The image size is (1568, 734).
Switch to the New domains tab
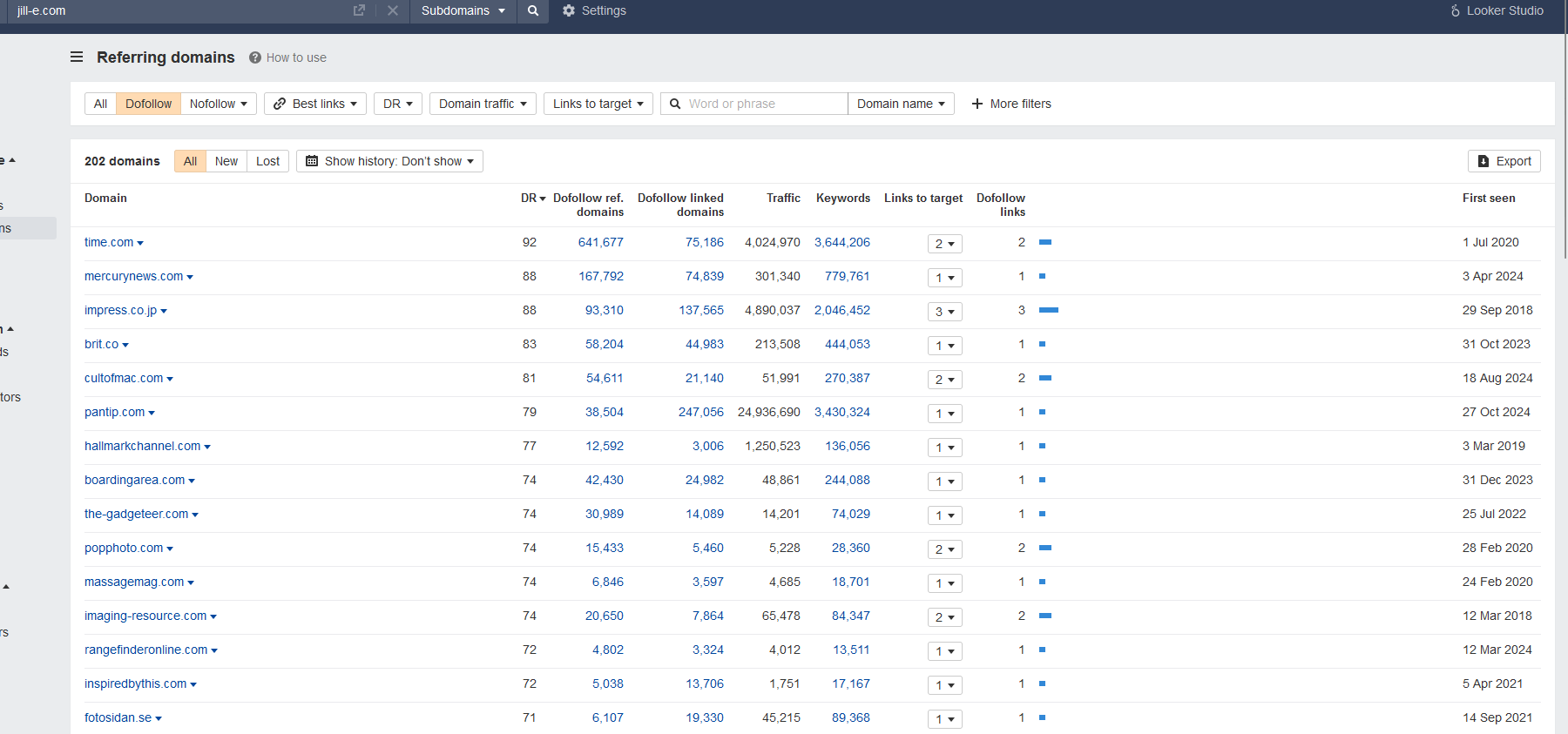coord(226,161)
